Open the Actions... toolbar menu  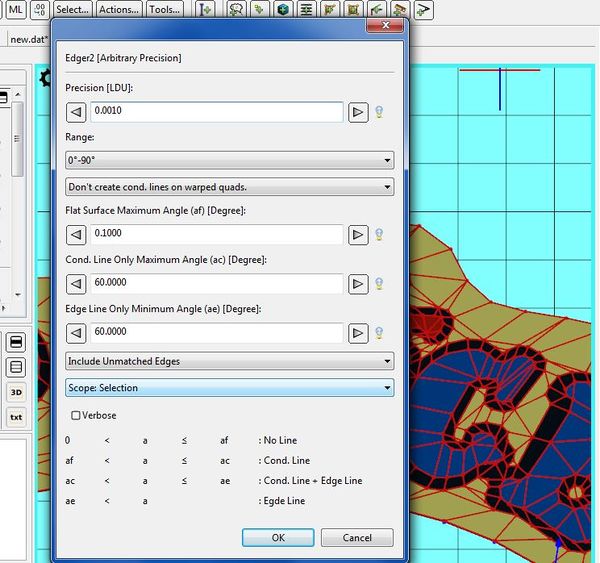119,10
